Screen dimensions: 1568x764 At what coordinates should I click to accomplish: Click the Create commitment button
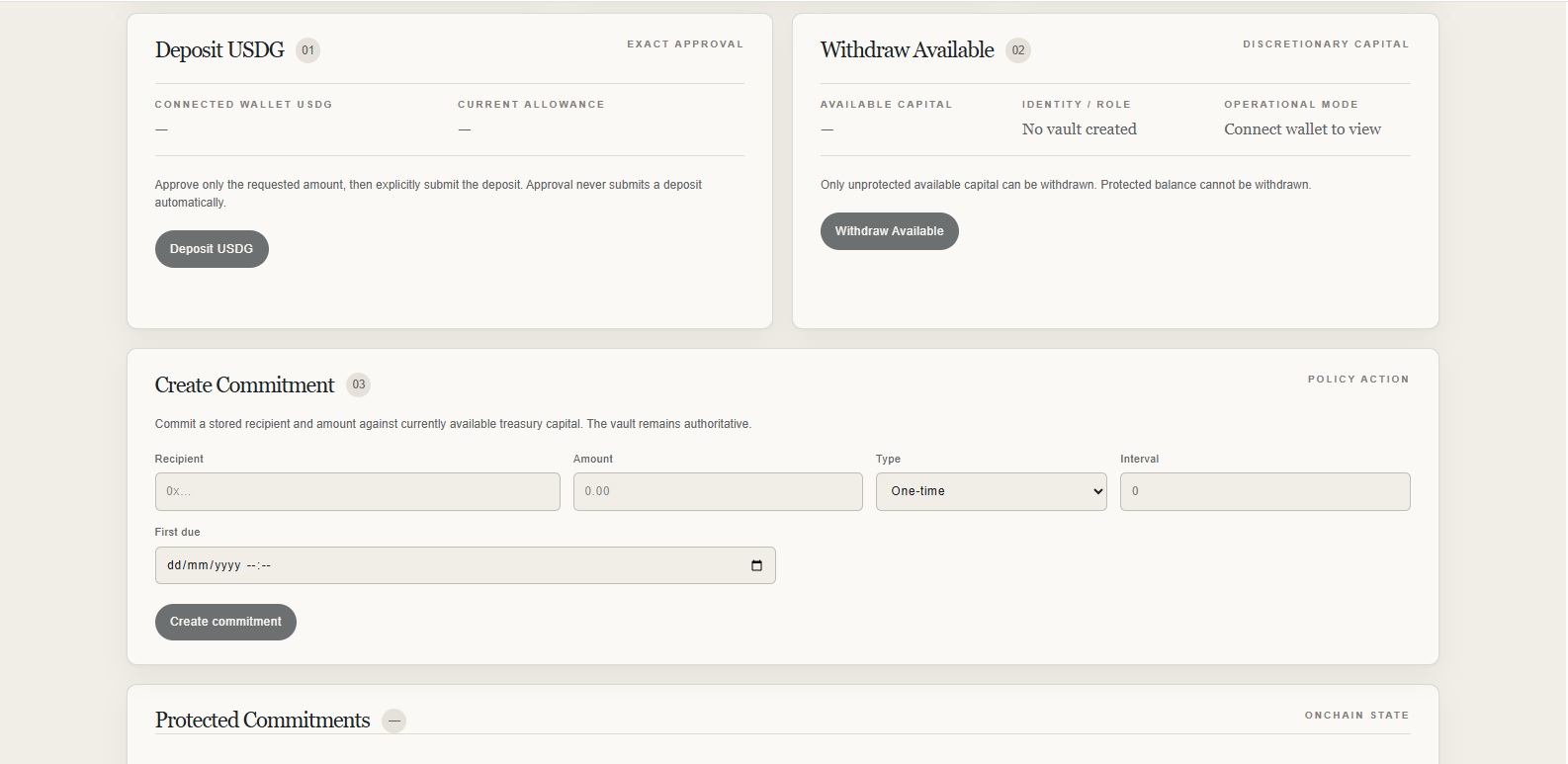coord(225,622)
